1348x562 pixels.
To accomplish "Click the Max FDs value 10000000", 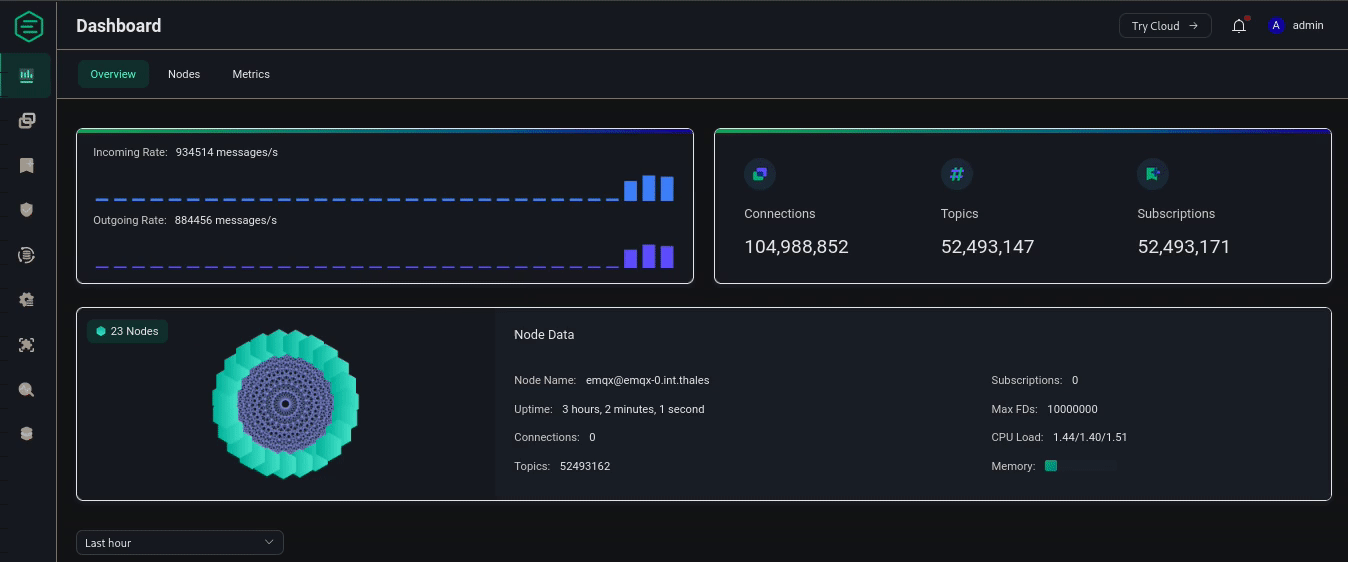I will 1072,409.
